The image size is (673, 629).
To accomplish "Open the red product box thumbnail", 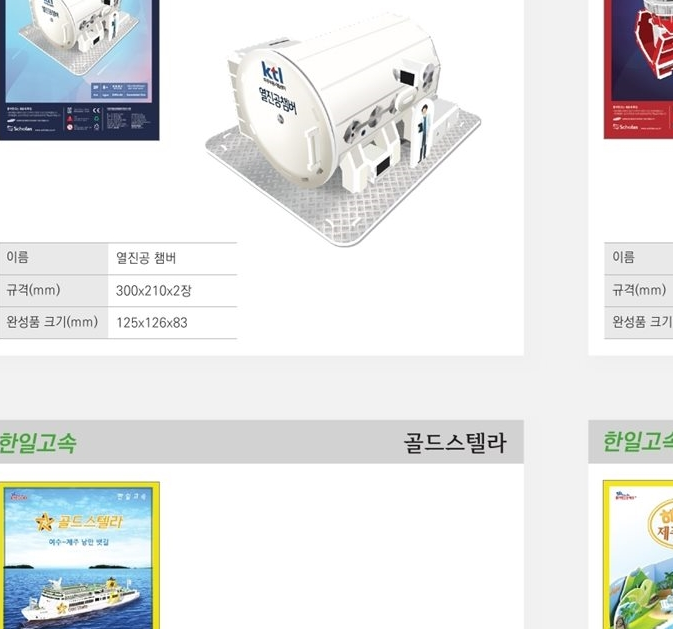I will point(638,70).
